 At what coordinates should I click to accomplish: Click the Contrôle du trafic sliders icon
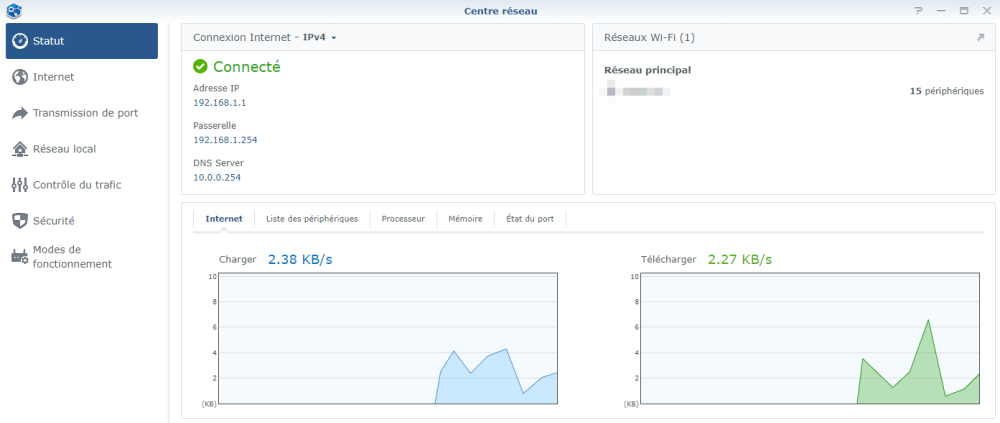(20, 185)
